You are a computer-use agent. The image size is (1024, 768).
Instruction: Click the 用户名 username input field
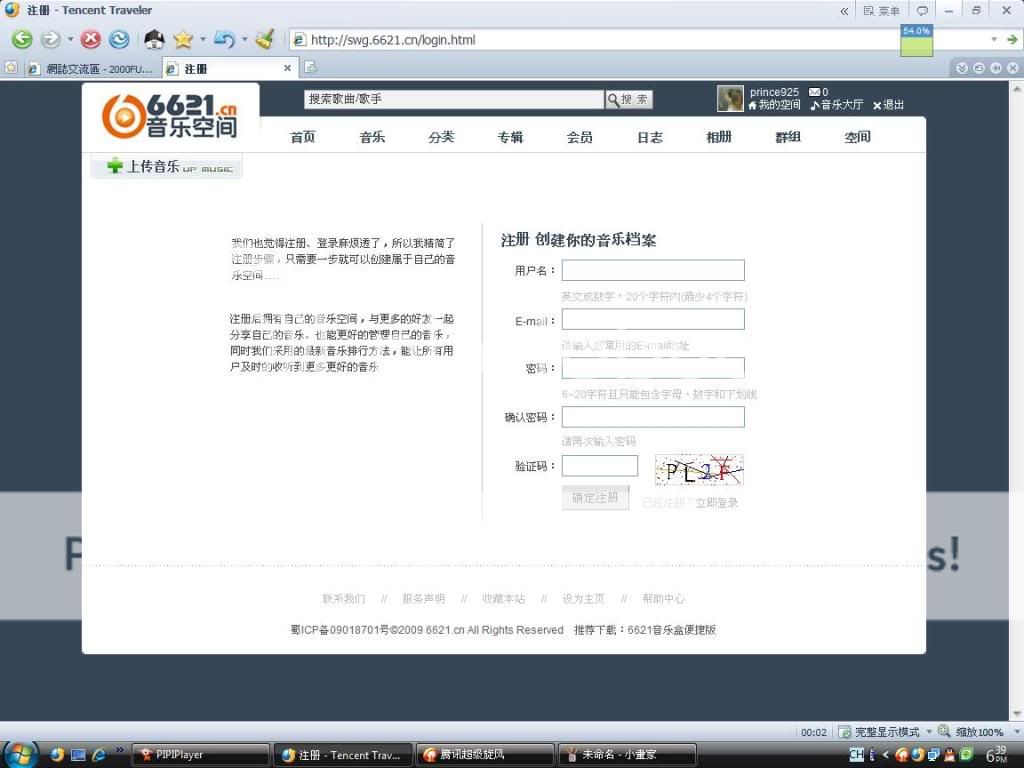[x=652, y=270]
